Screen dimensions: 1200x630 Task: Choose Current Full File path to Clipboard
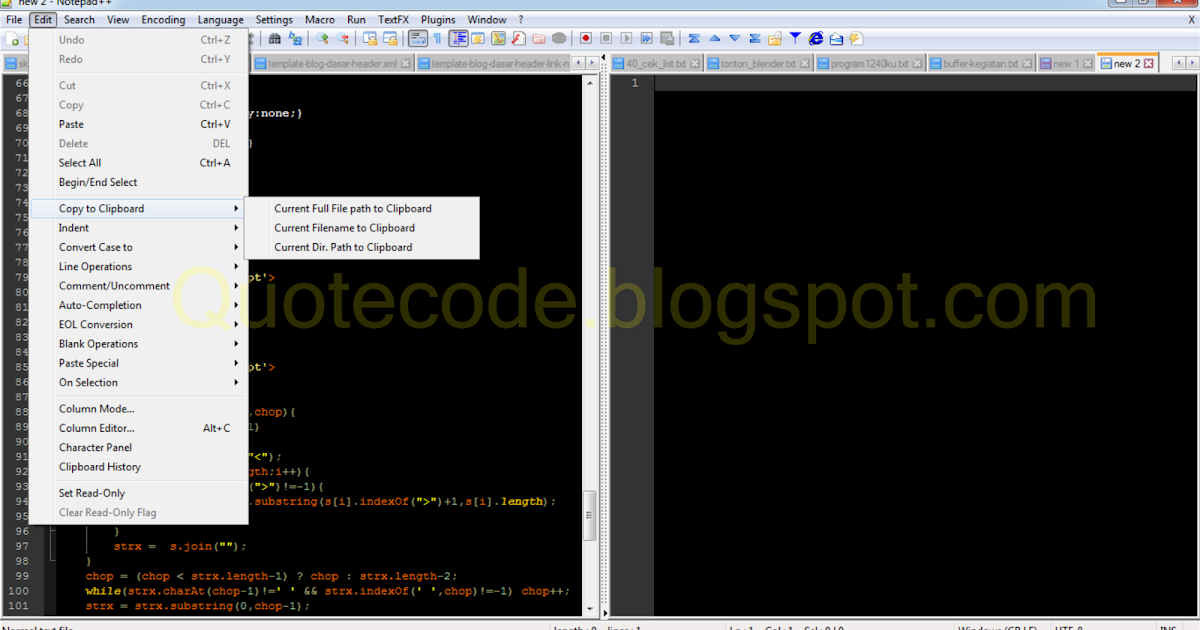tap(363, 209)
